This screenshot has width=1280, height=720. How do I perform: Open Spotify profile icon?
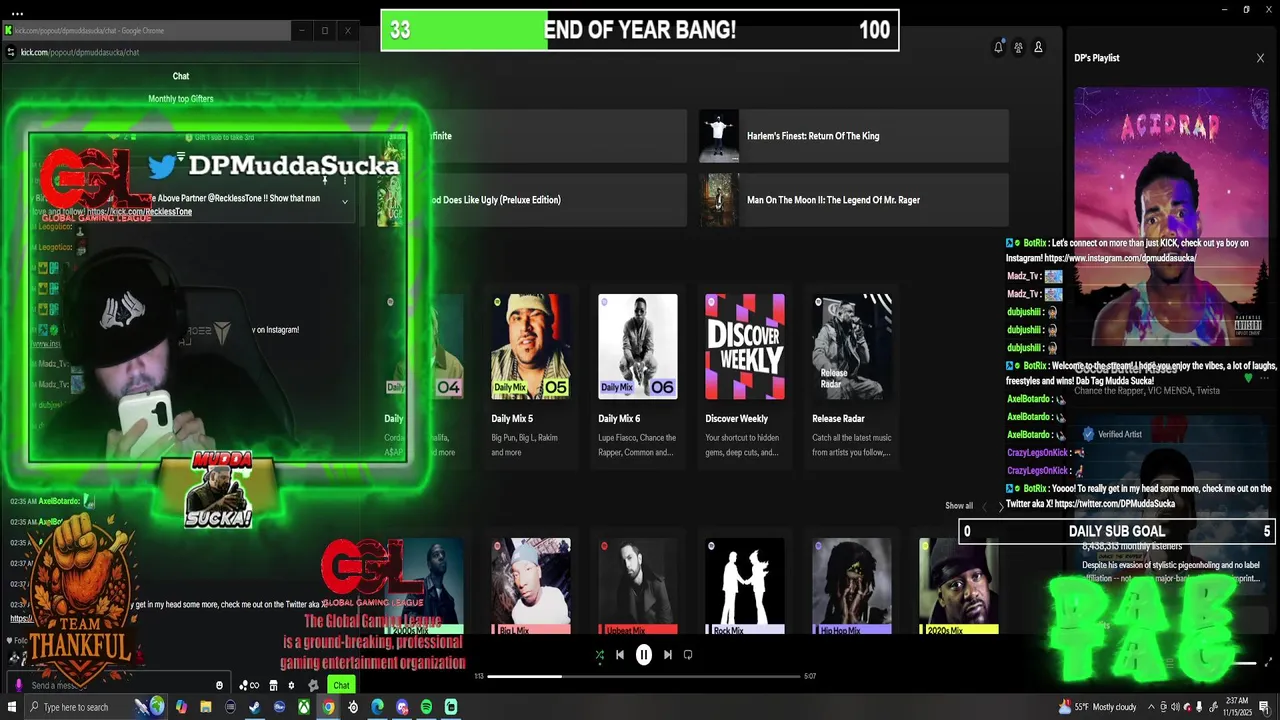point(1038,47)
